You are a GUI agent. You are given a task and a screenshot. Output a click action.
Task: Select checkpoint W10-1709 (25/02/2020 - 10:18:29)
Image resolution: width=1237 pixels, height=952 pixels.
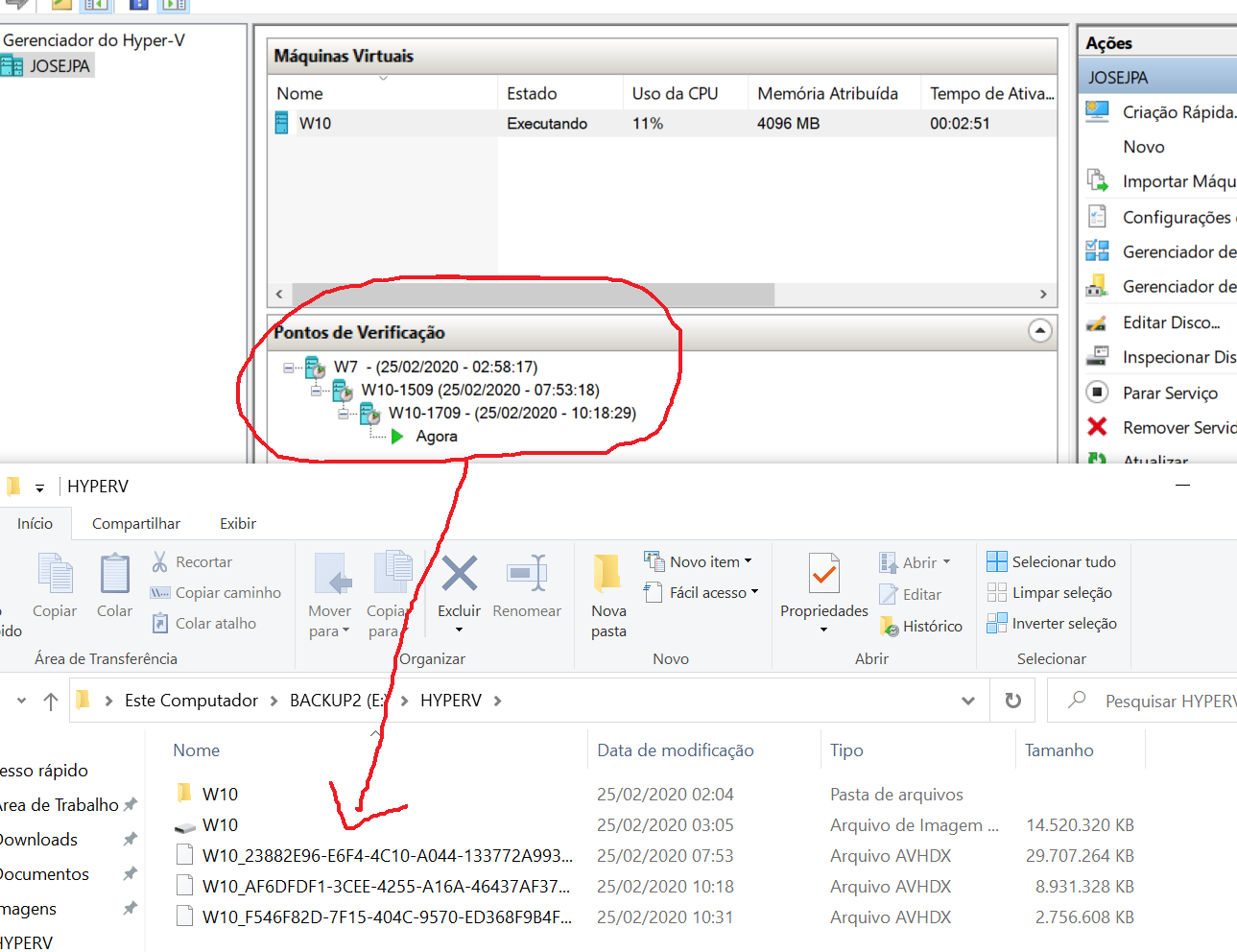pyautogui.click(x=511, y=414)
